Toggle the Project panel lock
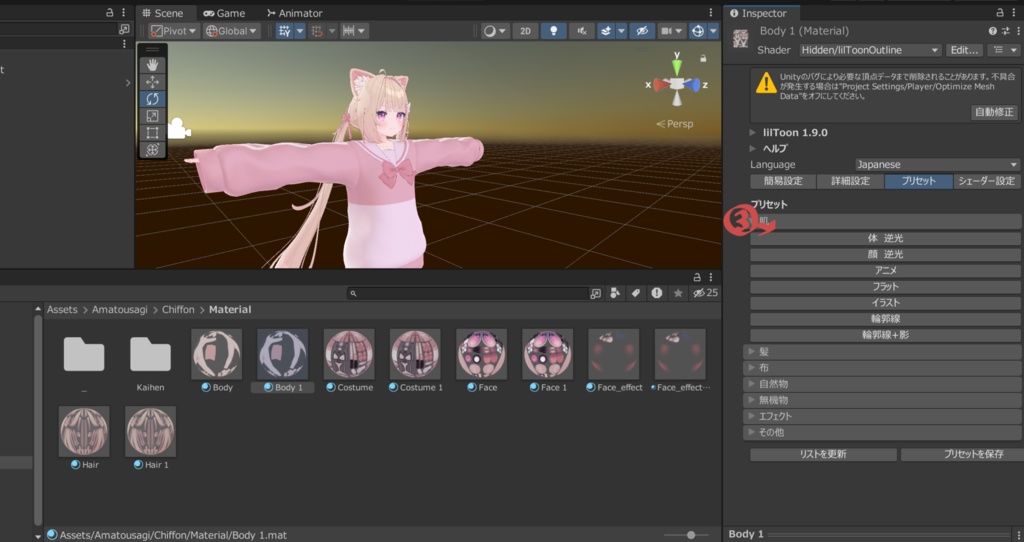This screenshot has width=1024, height=542. coord(697,277)
